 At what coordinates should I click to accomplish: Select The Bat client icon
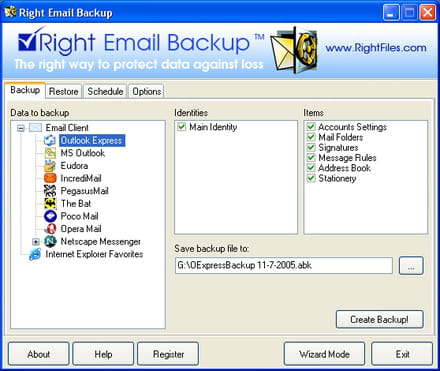[50, 203]
